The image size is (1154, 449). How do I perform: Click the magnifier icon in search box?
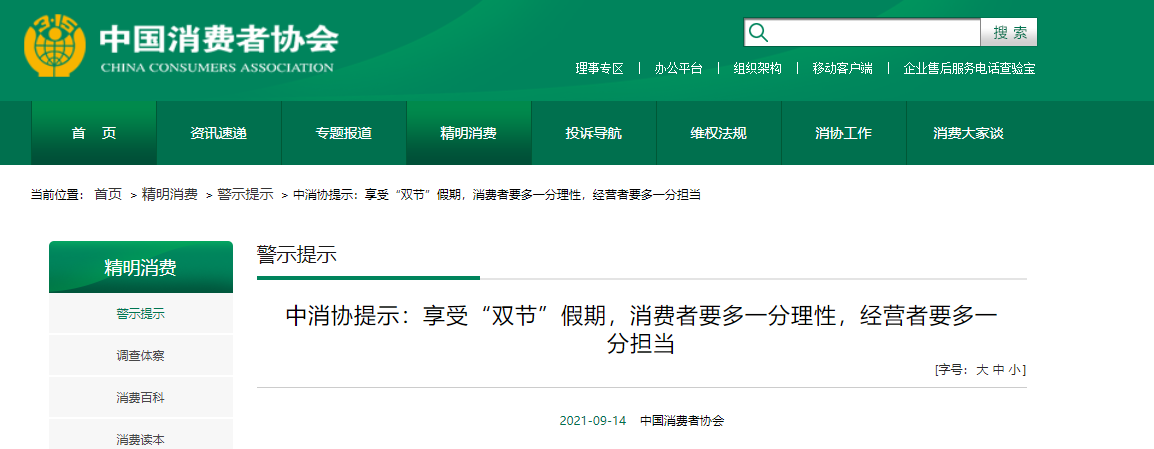tap(759, 33)
